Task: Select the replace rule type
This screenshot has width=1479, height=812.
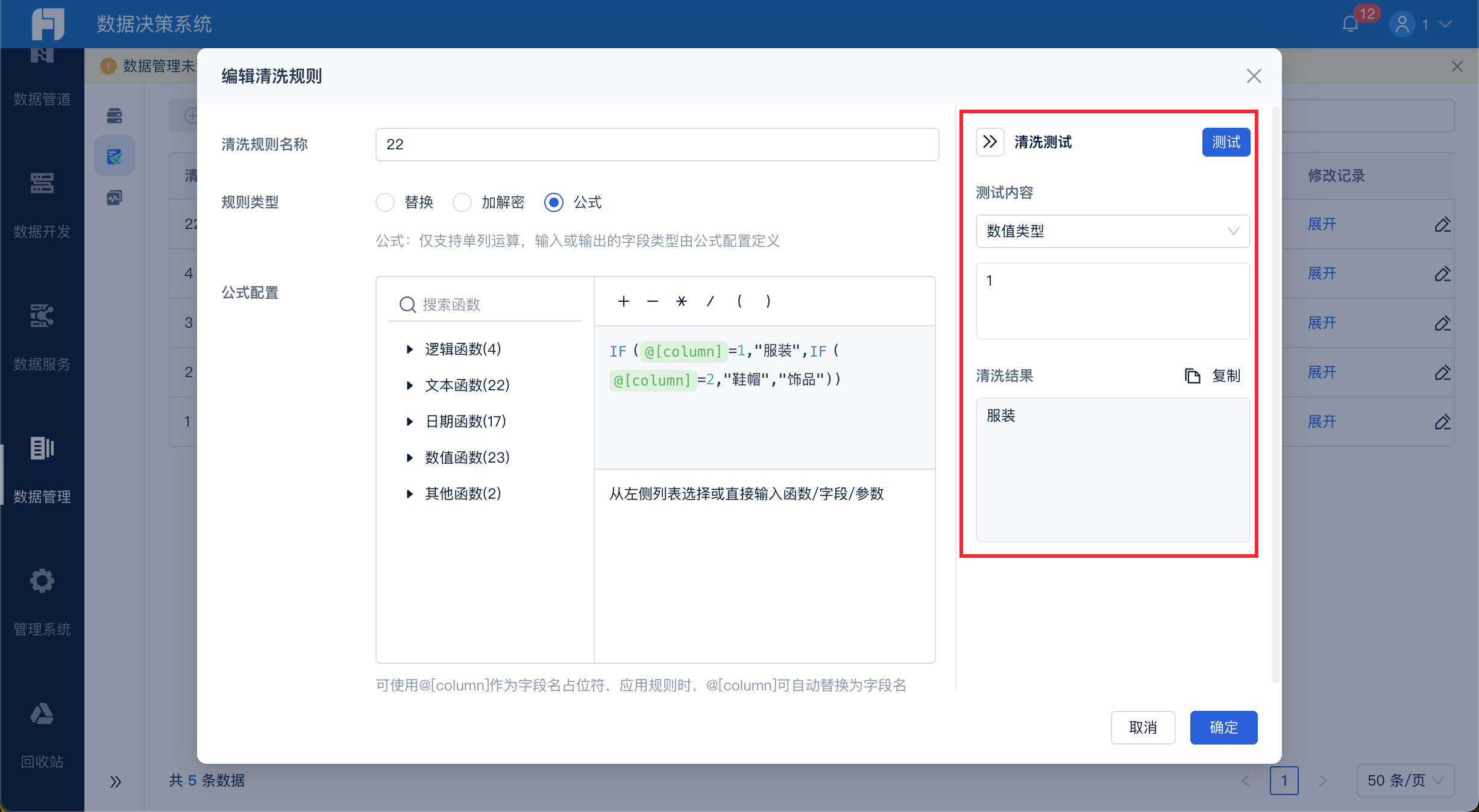Action: point(385,202)
